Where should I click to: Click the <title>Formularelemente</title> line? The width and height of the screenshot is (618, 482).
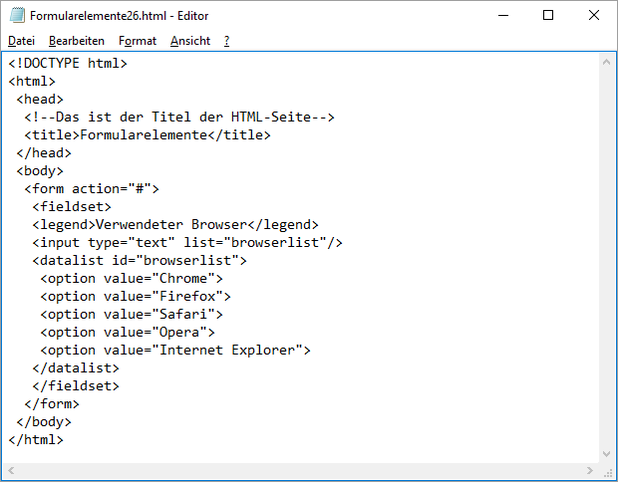coord(147,135)
